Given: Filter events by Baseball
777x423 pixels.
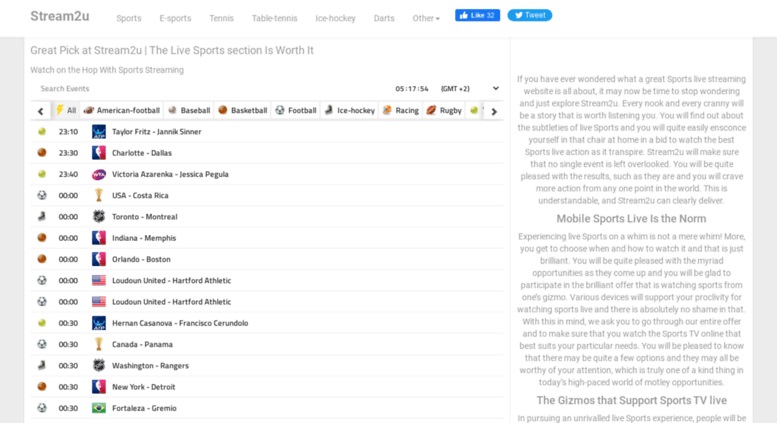Looking at the screenshot, I should [x=189, y=110].
